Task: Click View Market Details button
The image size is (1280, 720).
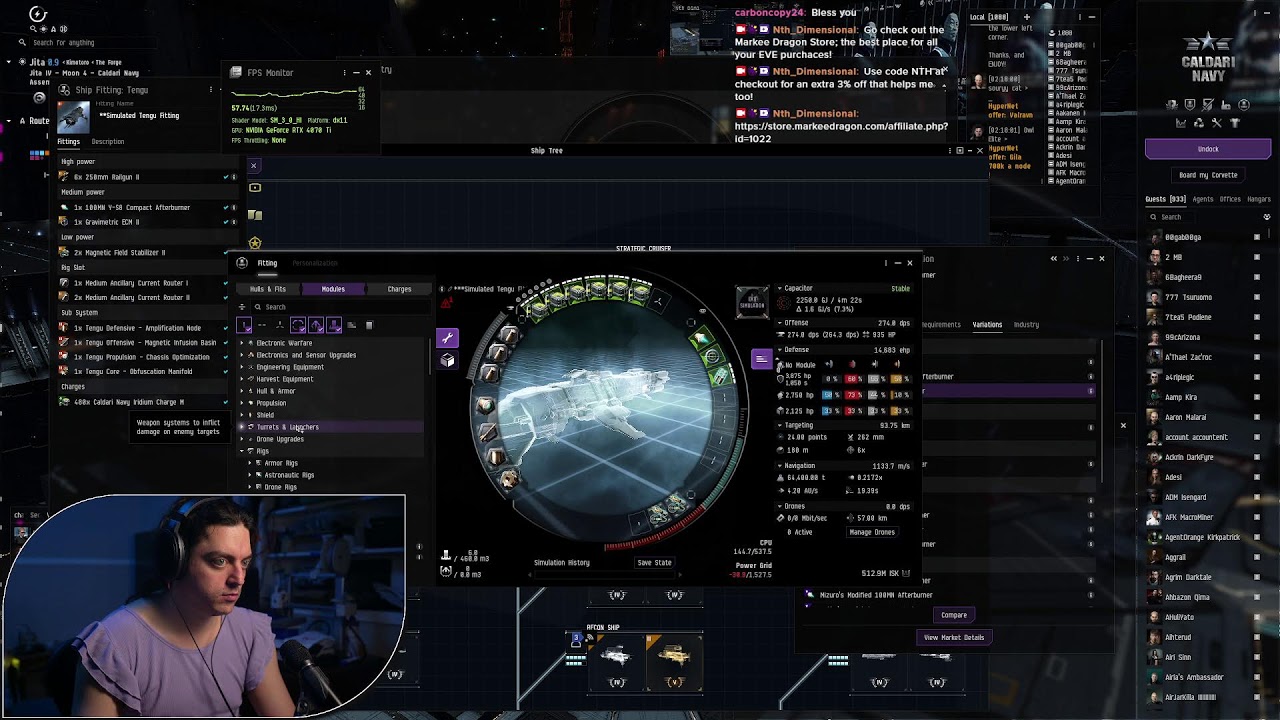Action: tap(954, 637)
